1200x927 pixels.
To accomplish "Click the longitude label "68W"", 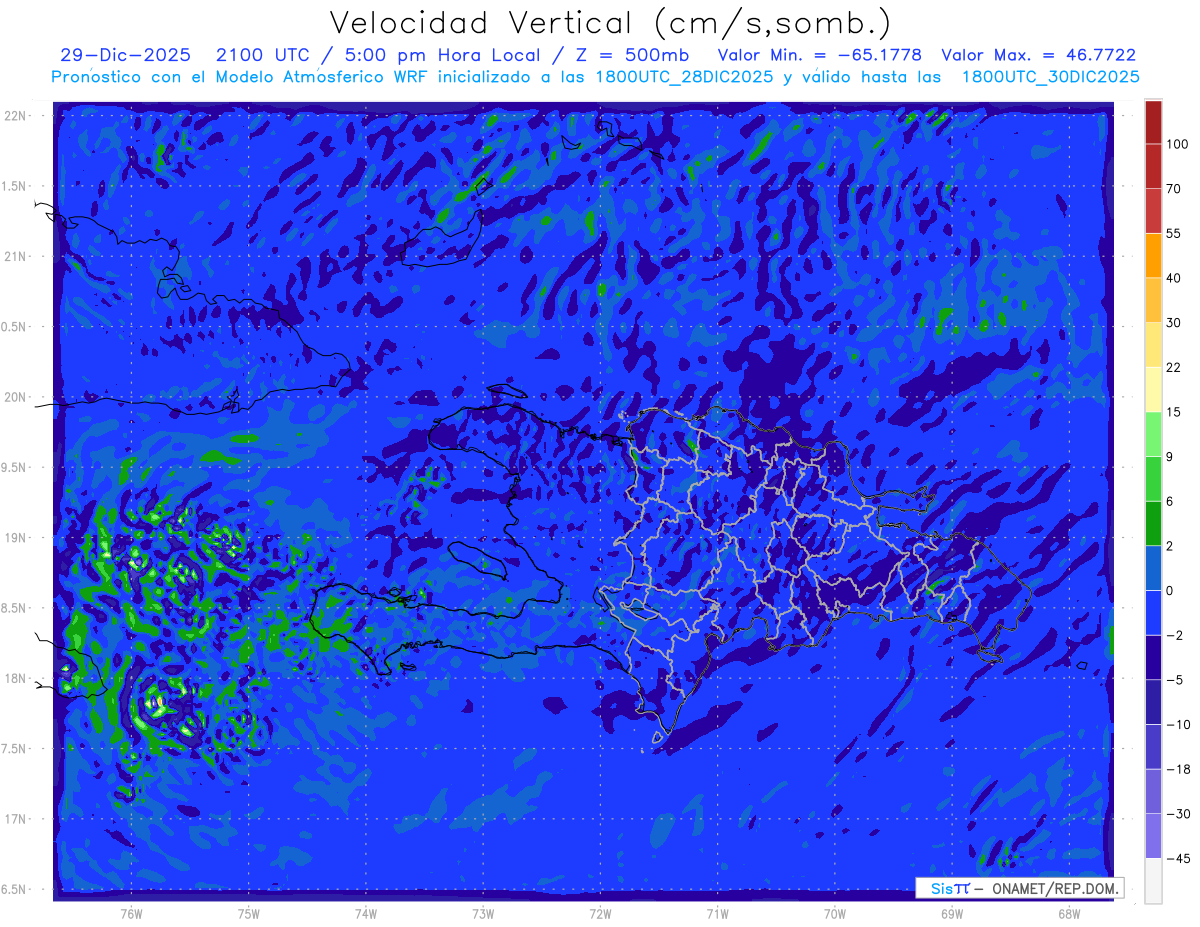I will tap(1069, 914).
